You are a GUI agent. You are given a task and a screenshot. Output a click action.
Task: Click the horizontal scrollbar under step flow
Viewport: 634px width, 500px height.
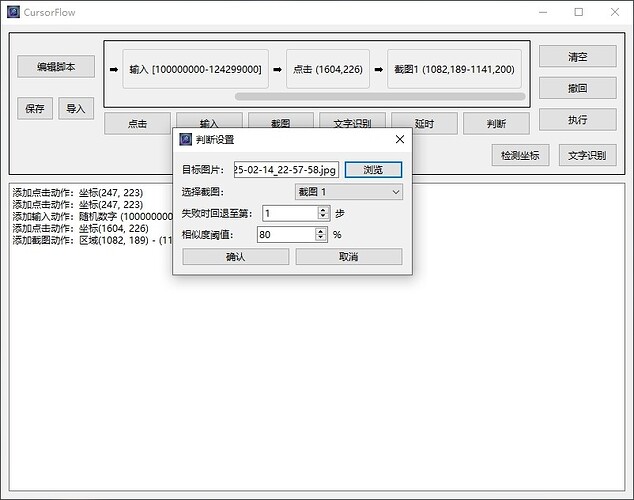click(x=380, y=97)
